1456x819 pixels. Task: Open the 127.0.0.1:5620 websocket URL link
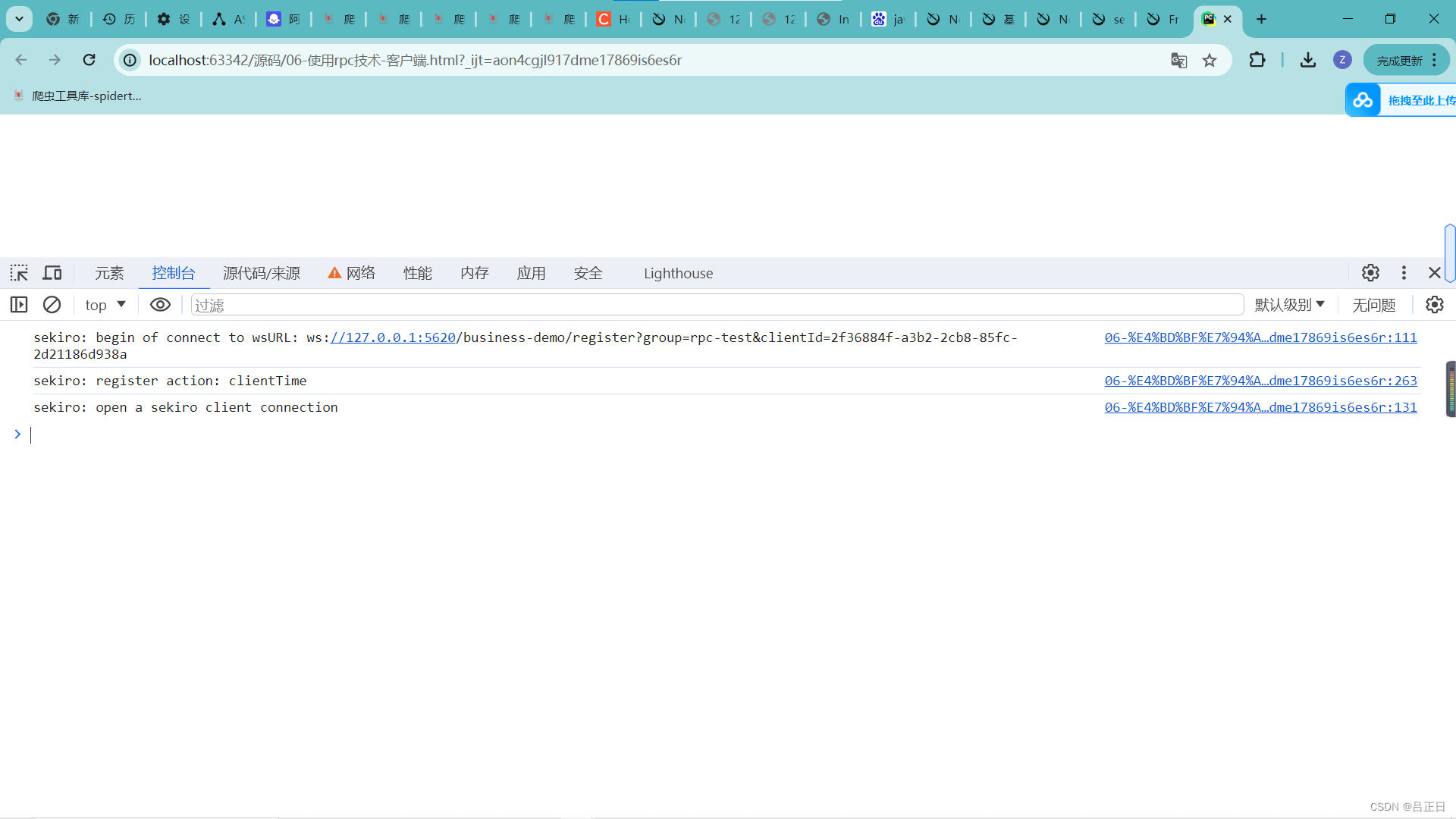[x=393, y=337]
